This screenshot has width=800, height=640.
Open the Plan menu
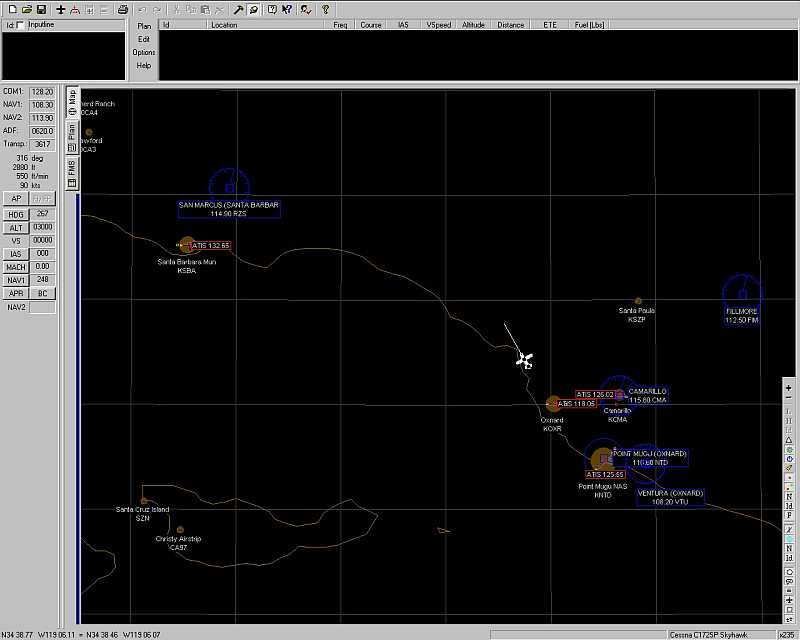tap(144, 25)
